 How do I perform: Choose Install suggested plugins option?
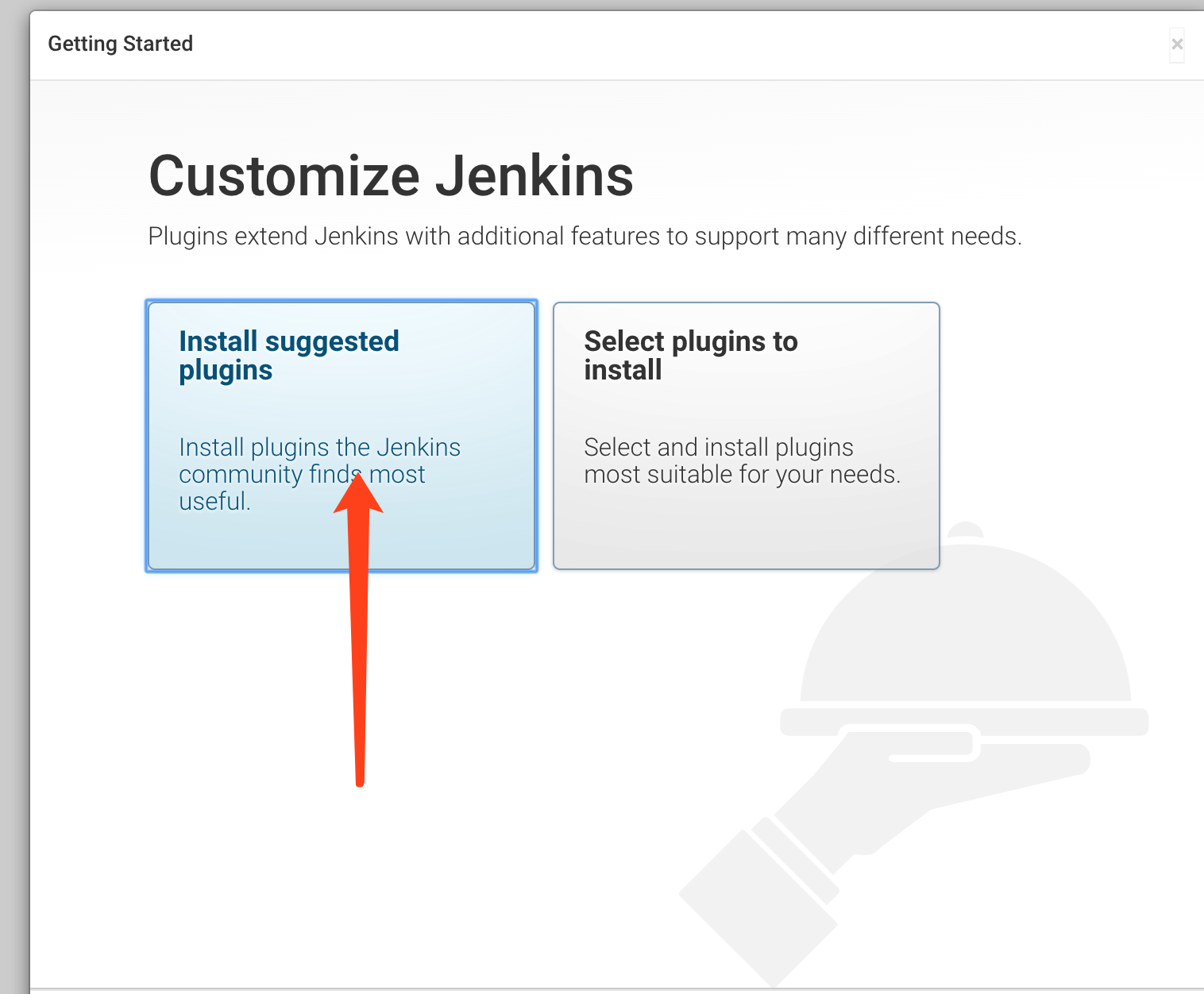coord(342,436)
